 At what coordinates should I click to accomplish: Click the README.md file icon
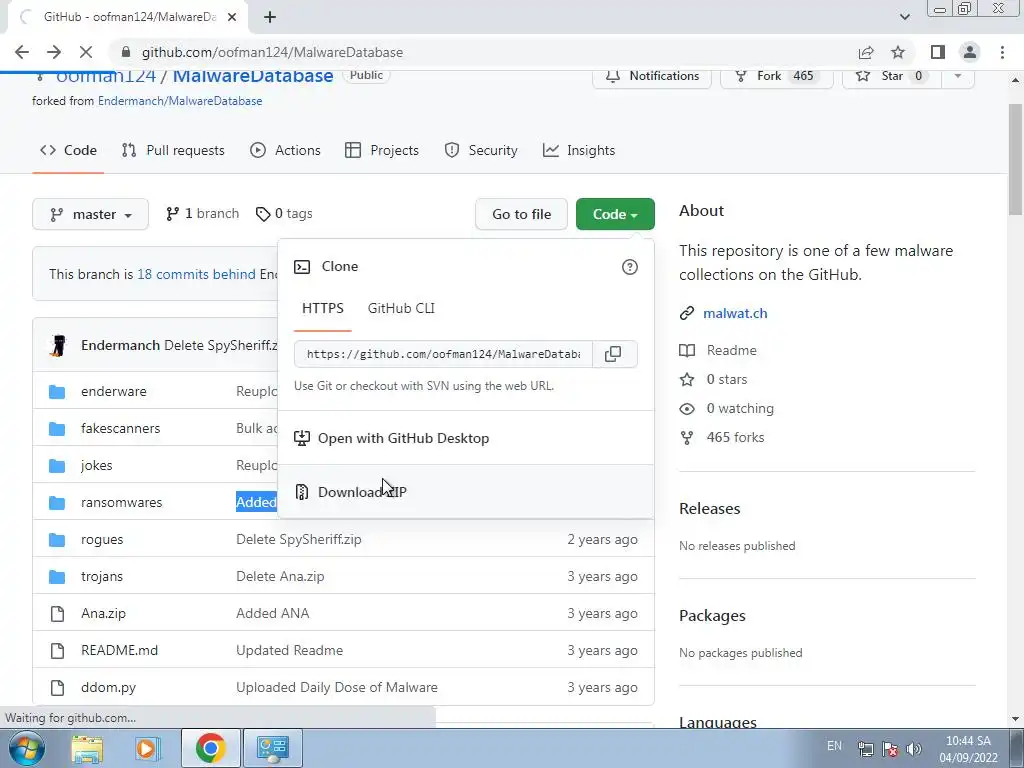57,650
